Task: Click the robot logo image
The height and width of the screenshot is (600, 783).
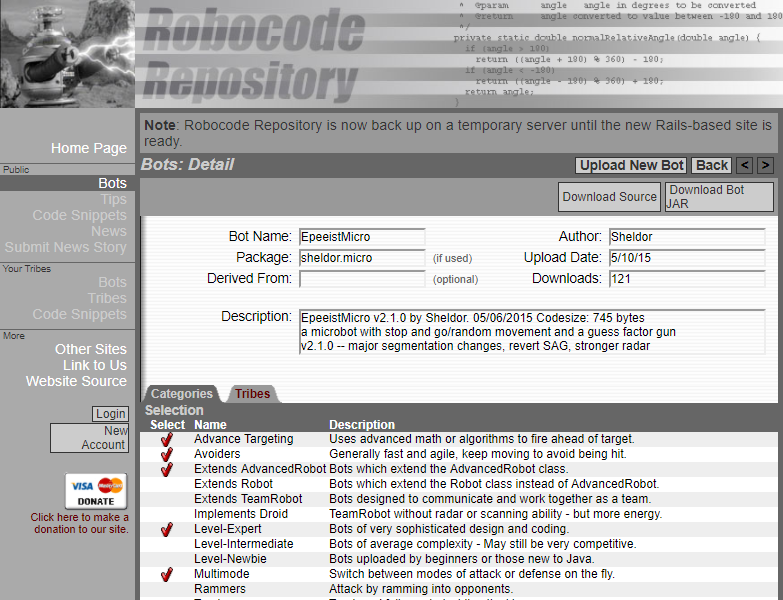Action: [67, 53]
